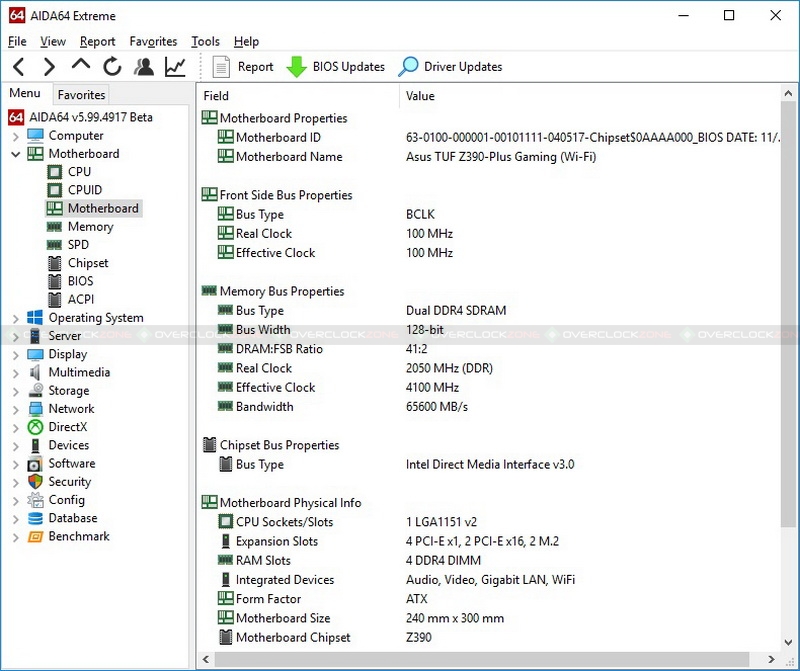800x671 pixels.
Task: Click the Value column header
Action: point(589,96)
